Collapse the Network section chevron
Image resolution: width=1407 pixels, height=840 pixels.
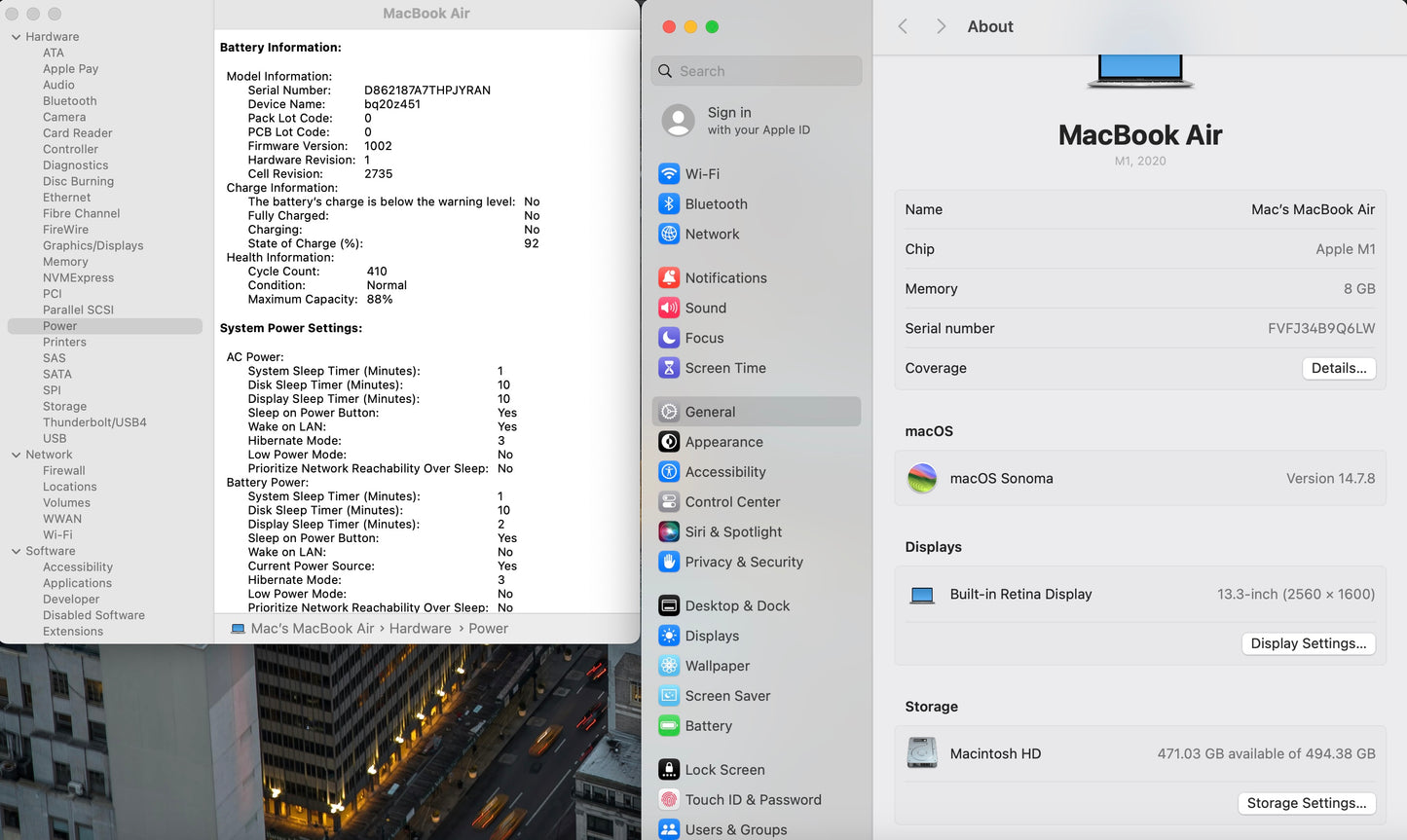pyautogui.click(x=16, y=455)
